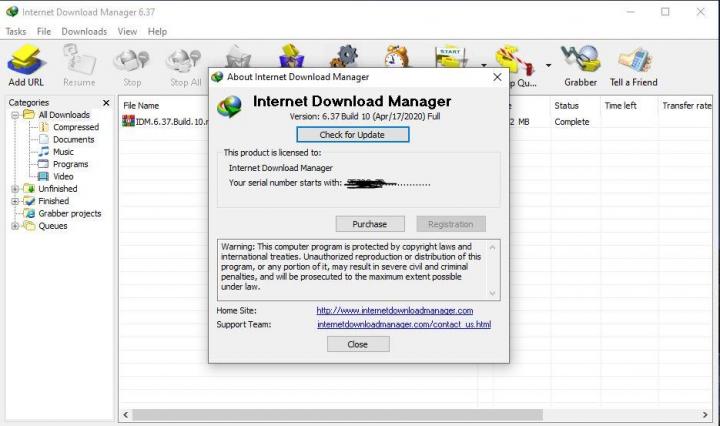Expand the Finished tree node
This screenshot has height=426, width=720.
click(x=15, y=201)
